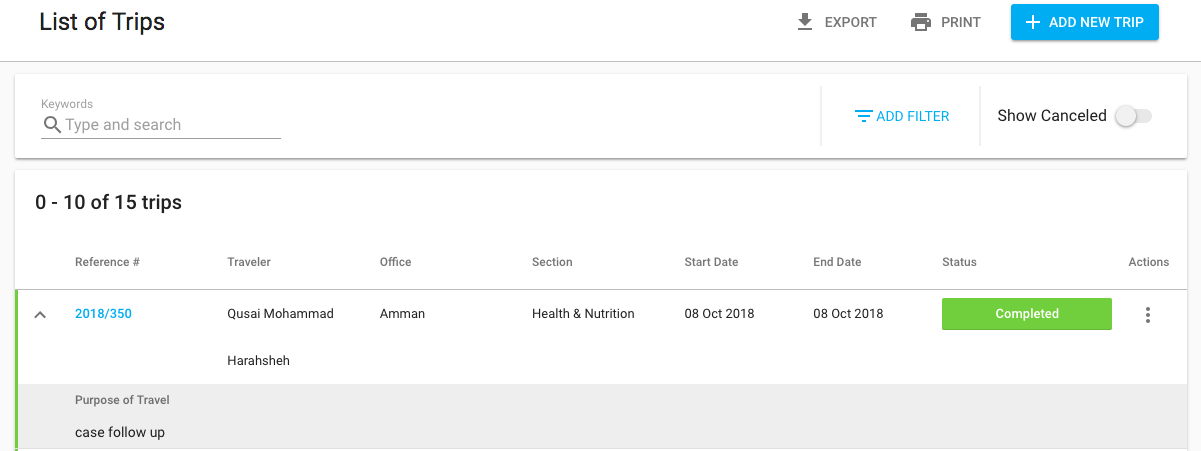The image size is (1201, 451).
Task: Click the PRINT button label
Action: click(961, 22)
